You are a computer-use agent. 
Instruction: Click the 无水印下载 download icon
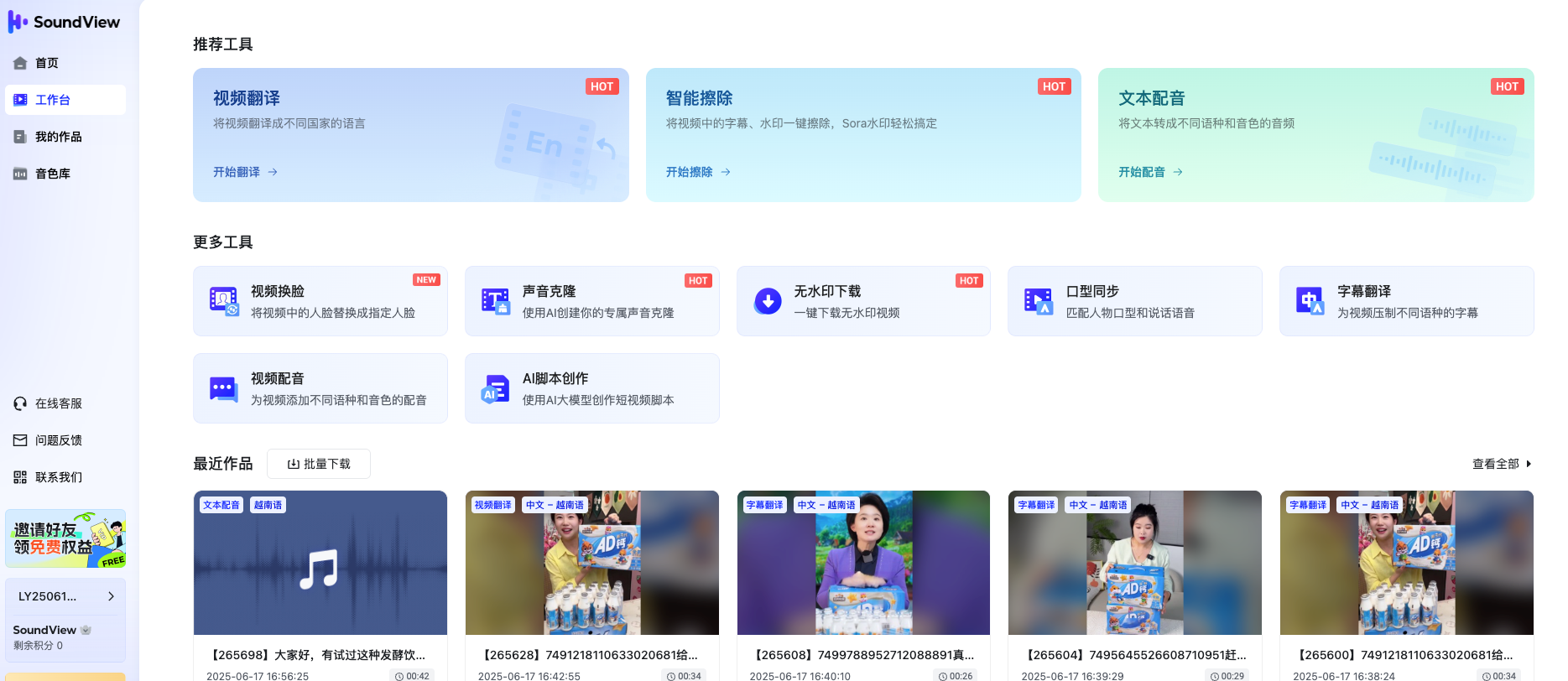tap(768, 301)
